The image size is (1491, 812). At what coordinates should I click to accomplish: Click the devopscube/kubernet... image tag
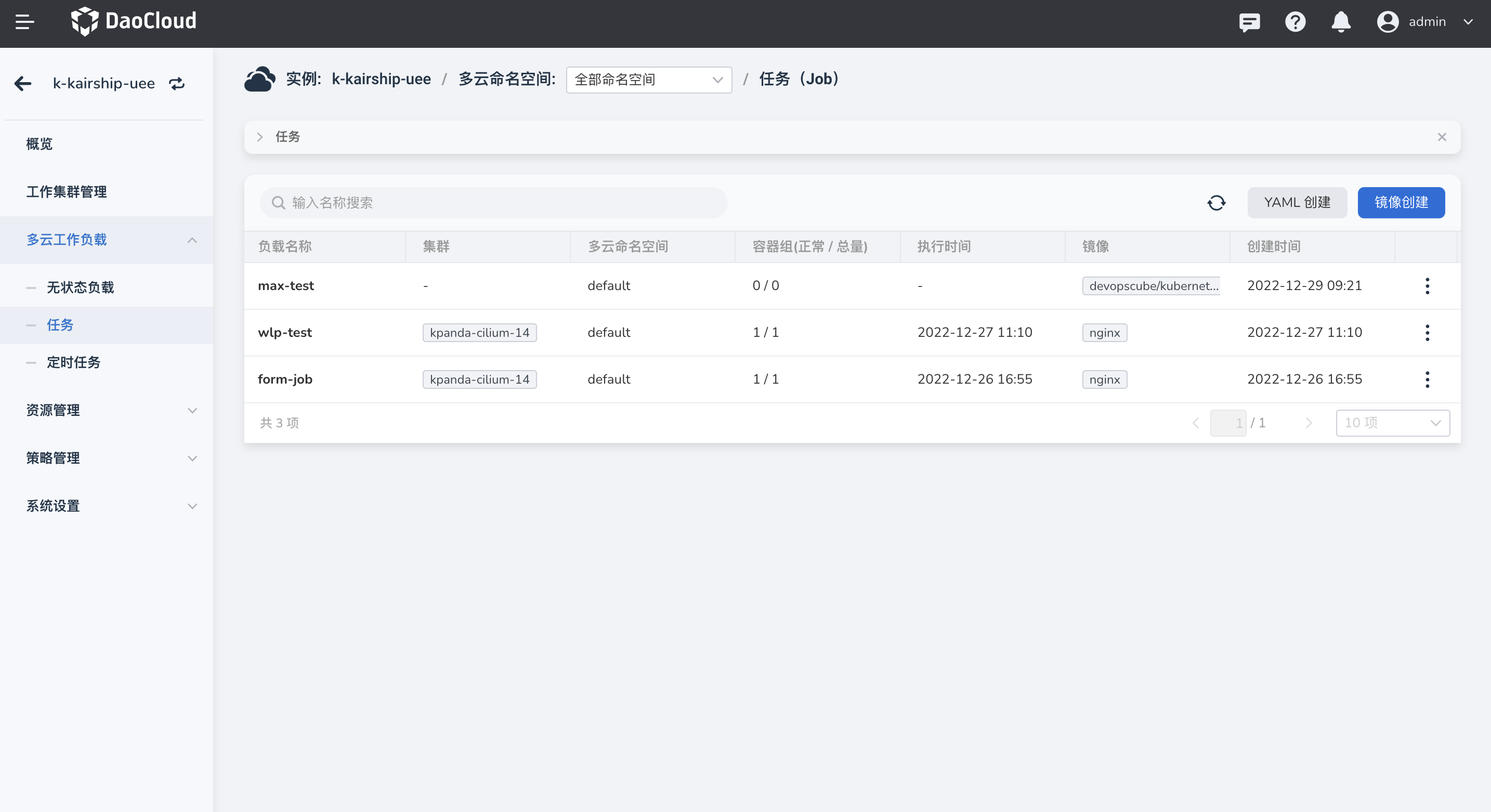pyautogui.click(x=1152, y=286)
